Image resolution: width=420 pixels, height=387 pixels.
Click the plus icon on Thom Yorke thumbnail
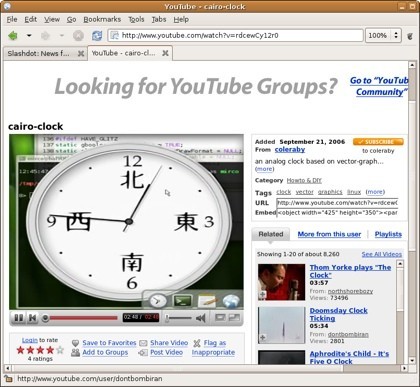[263, 295]
